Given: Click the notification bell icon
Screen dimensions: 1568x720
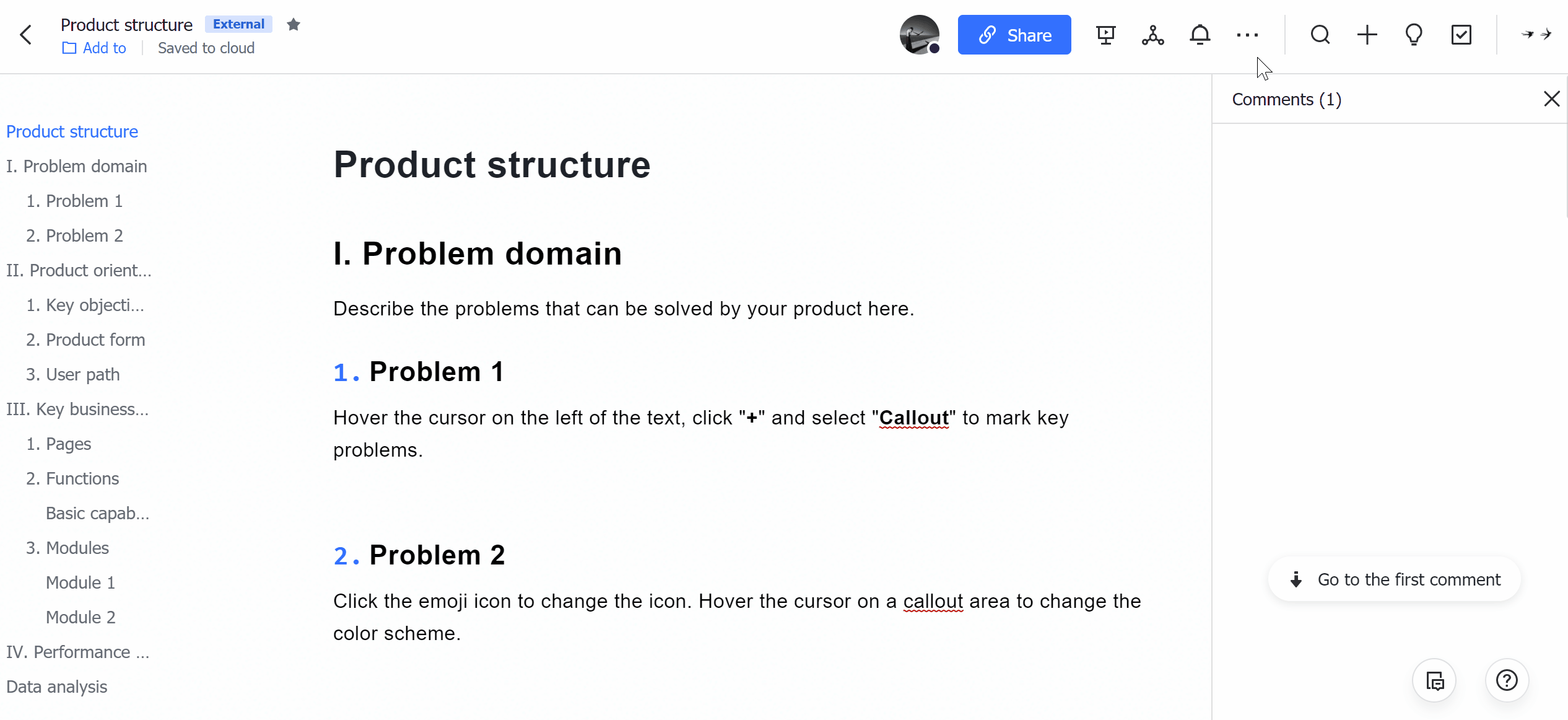Looking at the screenshot, I should pos(1200,35).
